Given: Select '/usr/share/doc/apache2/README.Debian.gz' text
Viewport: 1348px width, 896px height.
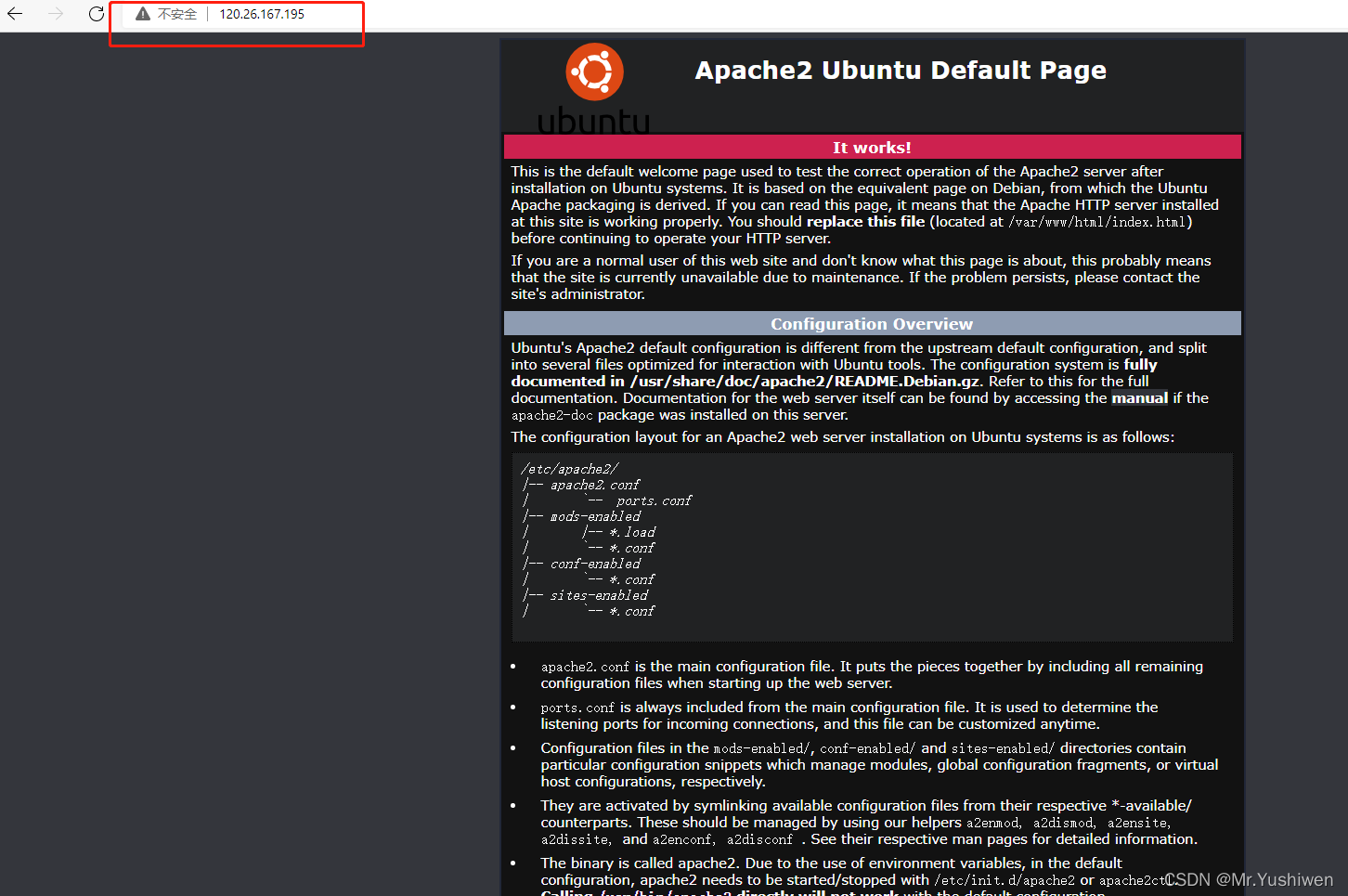Looking at the screenshot, I should (804, 382).
